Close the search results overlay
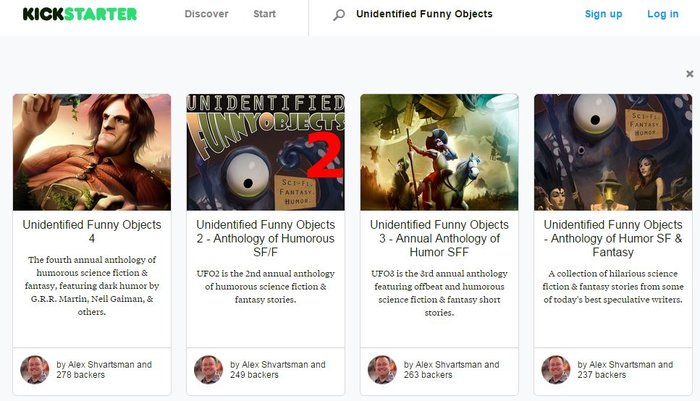This screenshot has height=401, width=700. pos(689,74)
